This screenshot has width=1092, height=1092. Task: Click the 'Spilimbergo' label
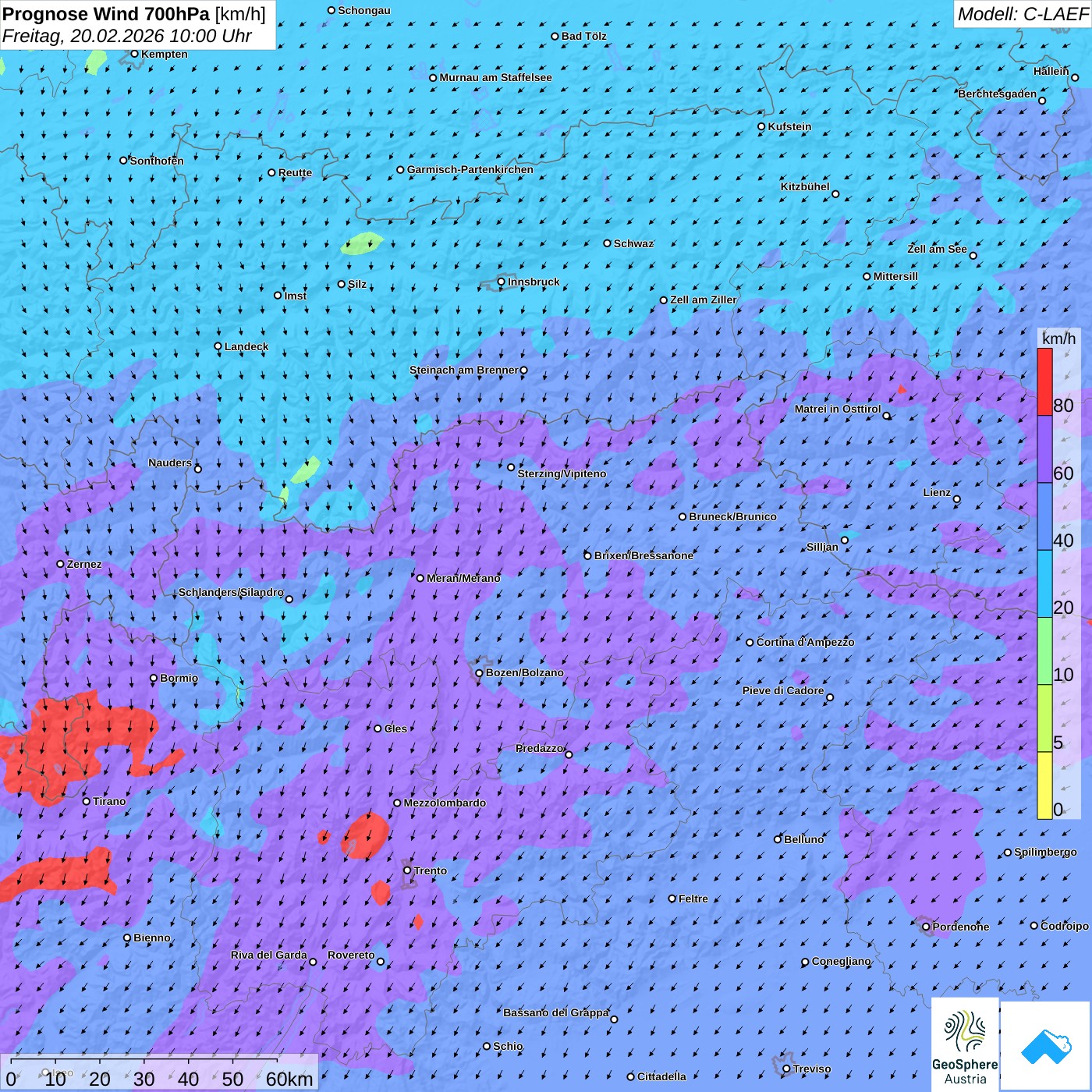pos(1045,852)
